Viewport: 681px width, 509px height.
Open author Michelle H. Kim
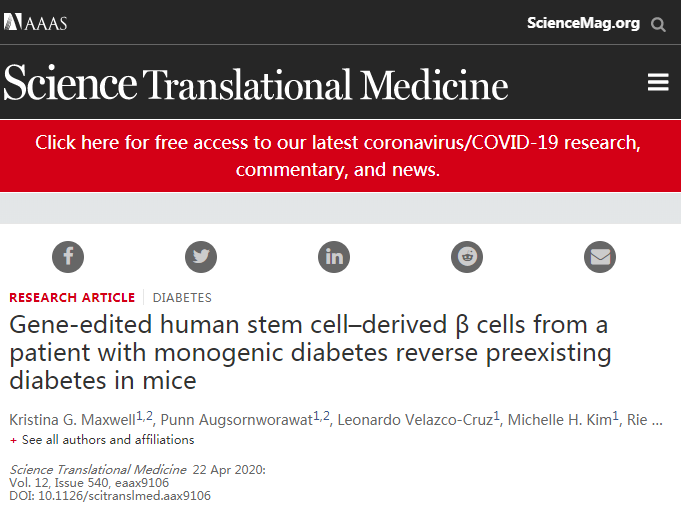[x=560, y=420]
